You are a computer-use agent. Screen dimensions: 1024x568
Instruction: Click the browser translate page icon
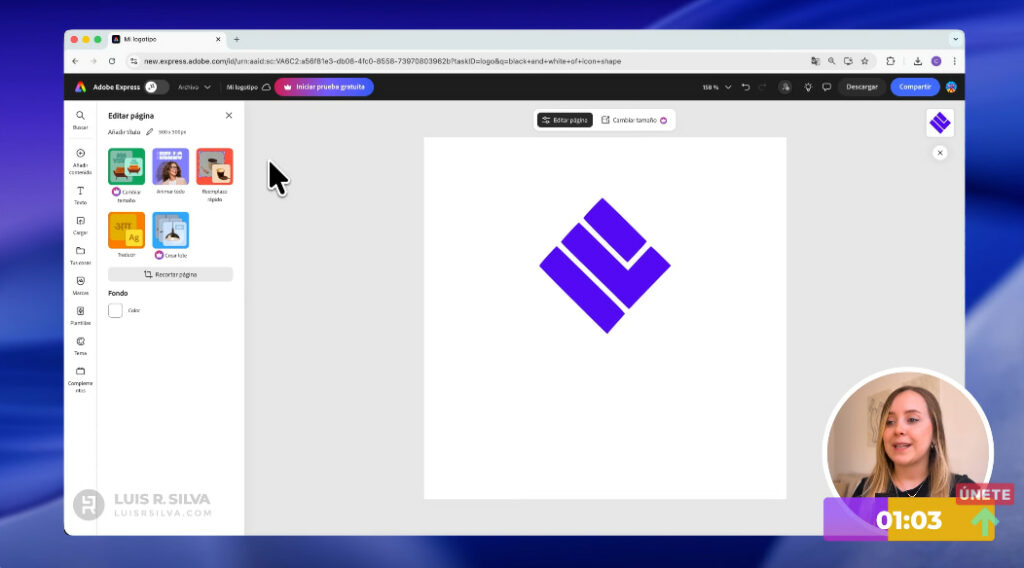click(815, 61)
